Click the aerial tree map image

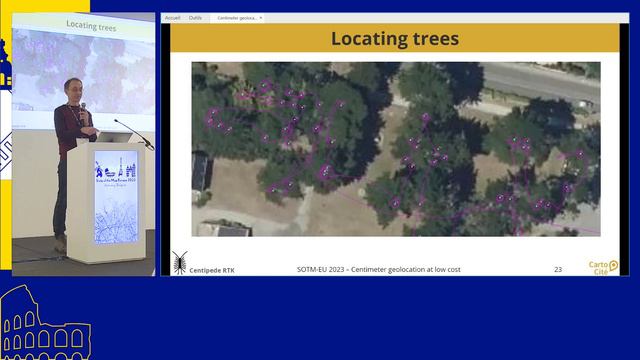(396, 149)
